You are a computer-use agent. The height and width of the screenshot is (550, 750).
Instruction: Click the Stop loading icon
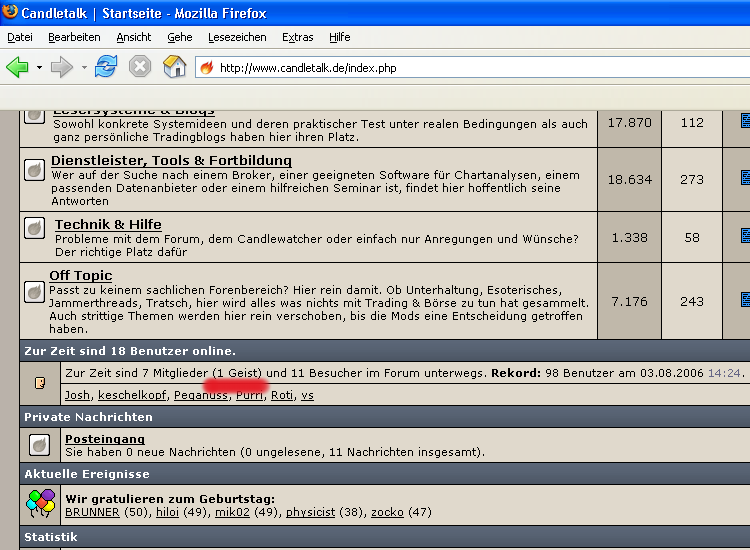click(x=140, y=67)
